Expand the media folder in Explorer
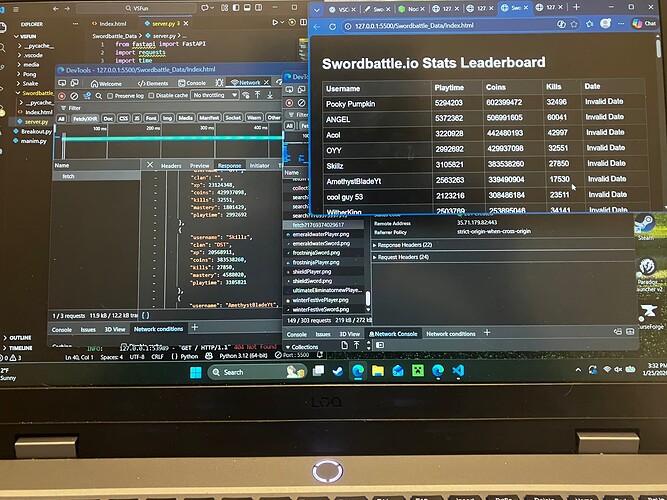The height and width of the screenshot is (500, 667). (29, 65)
